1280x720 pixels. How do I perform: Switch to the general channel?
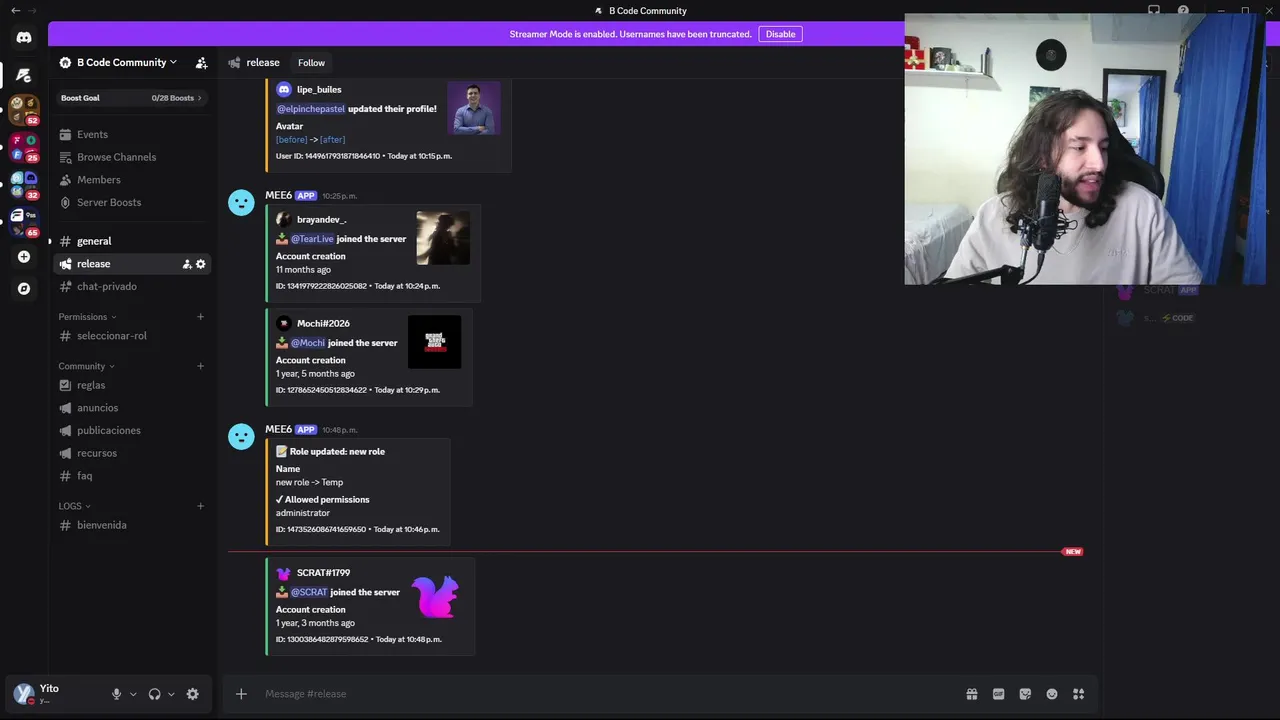pyautogui.click(x=132, y=241)
